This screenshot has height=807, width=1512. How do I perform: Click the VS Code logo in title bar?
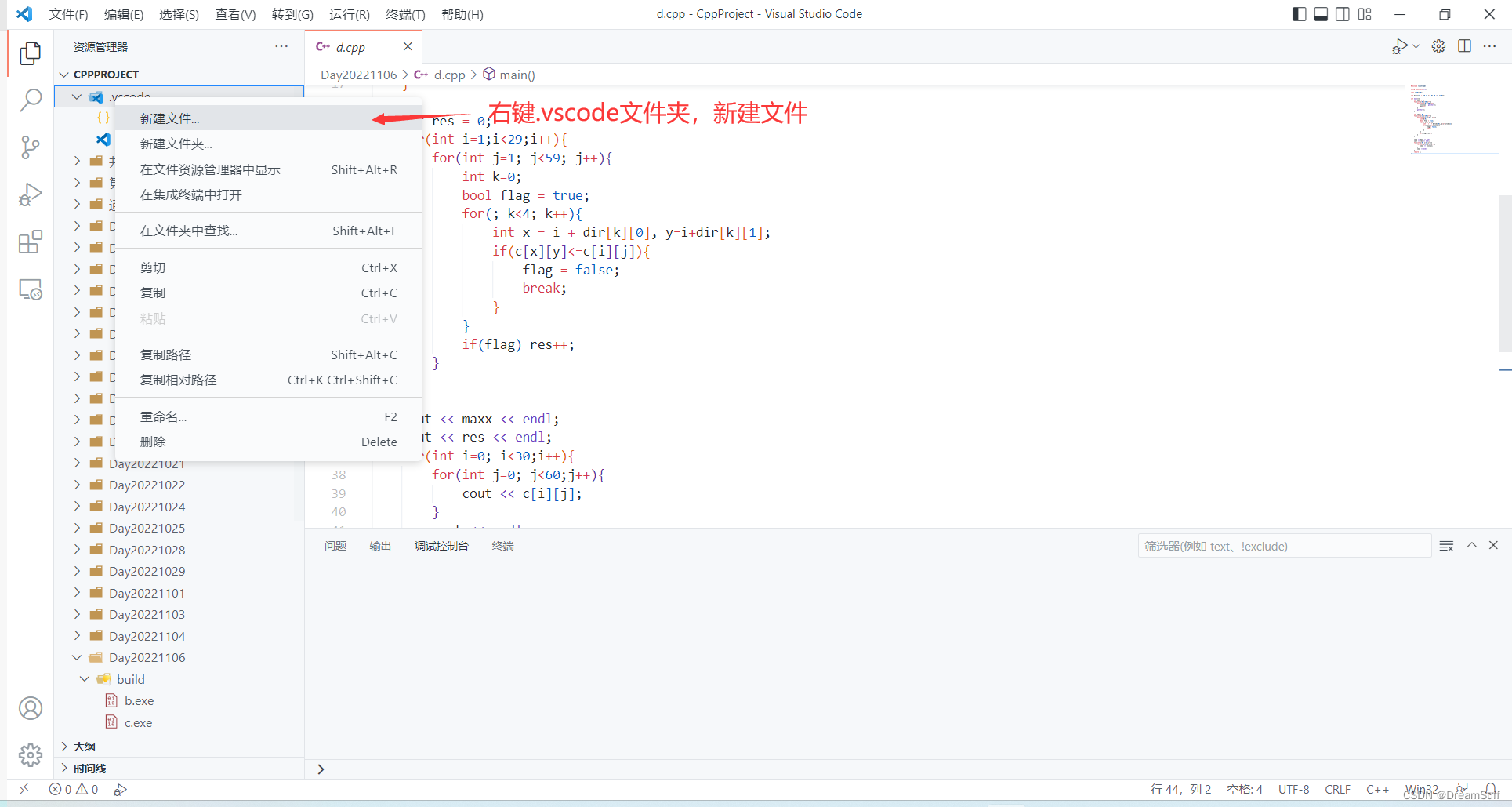coord(24,14)
